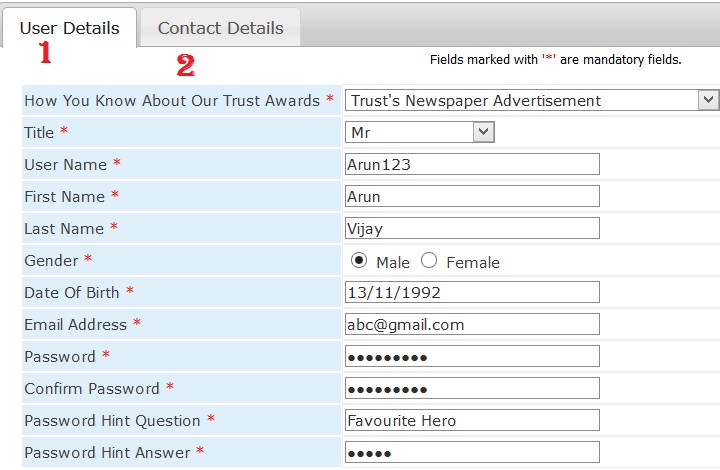Click the Email Address input box
The image size is (720, 470).
tap(471, 324)
